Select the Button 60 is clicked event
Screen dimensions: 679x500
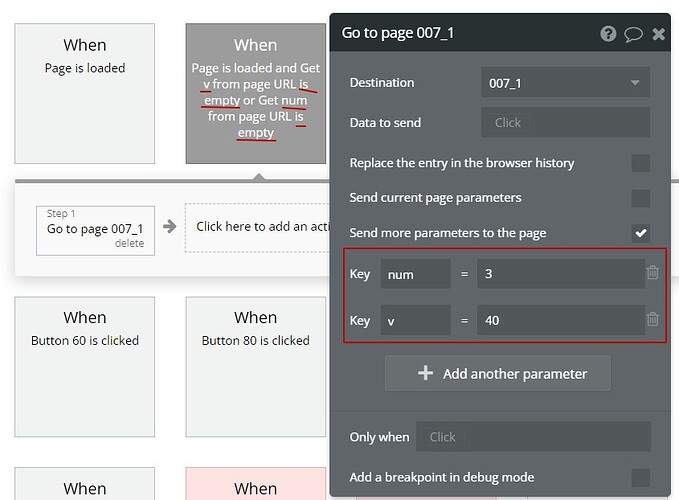[x=84, y=367]
